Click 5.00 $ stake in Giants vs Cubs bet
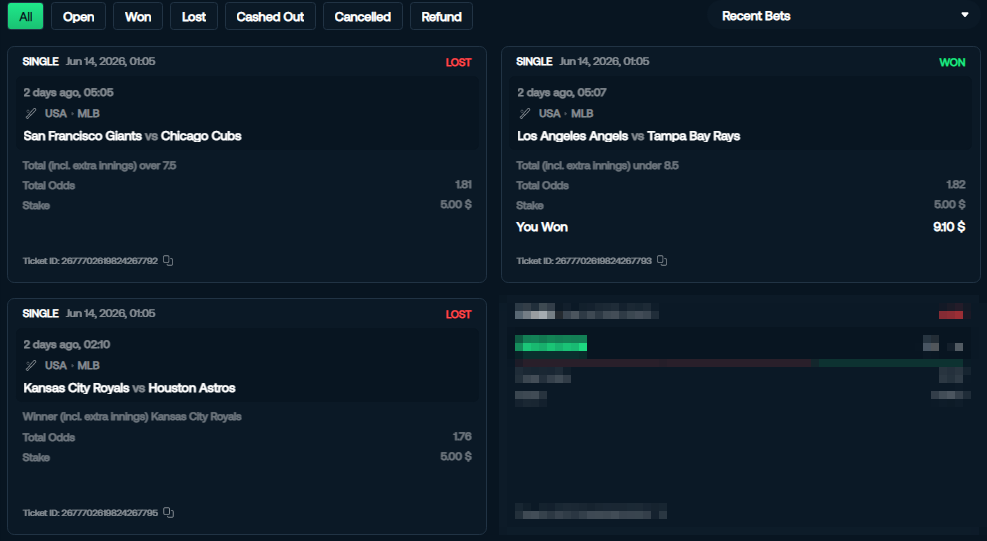 456,205
